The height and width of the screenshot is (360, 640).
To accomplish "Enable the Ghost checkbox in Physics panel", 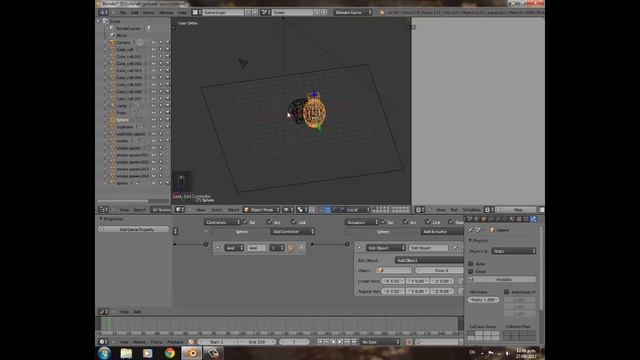I will tap(471, 271).
